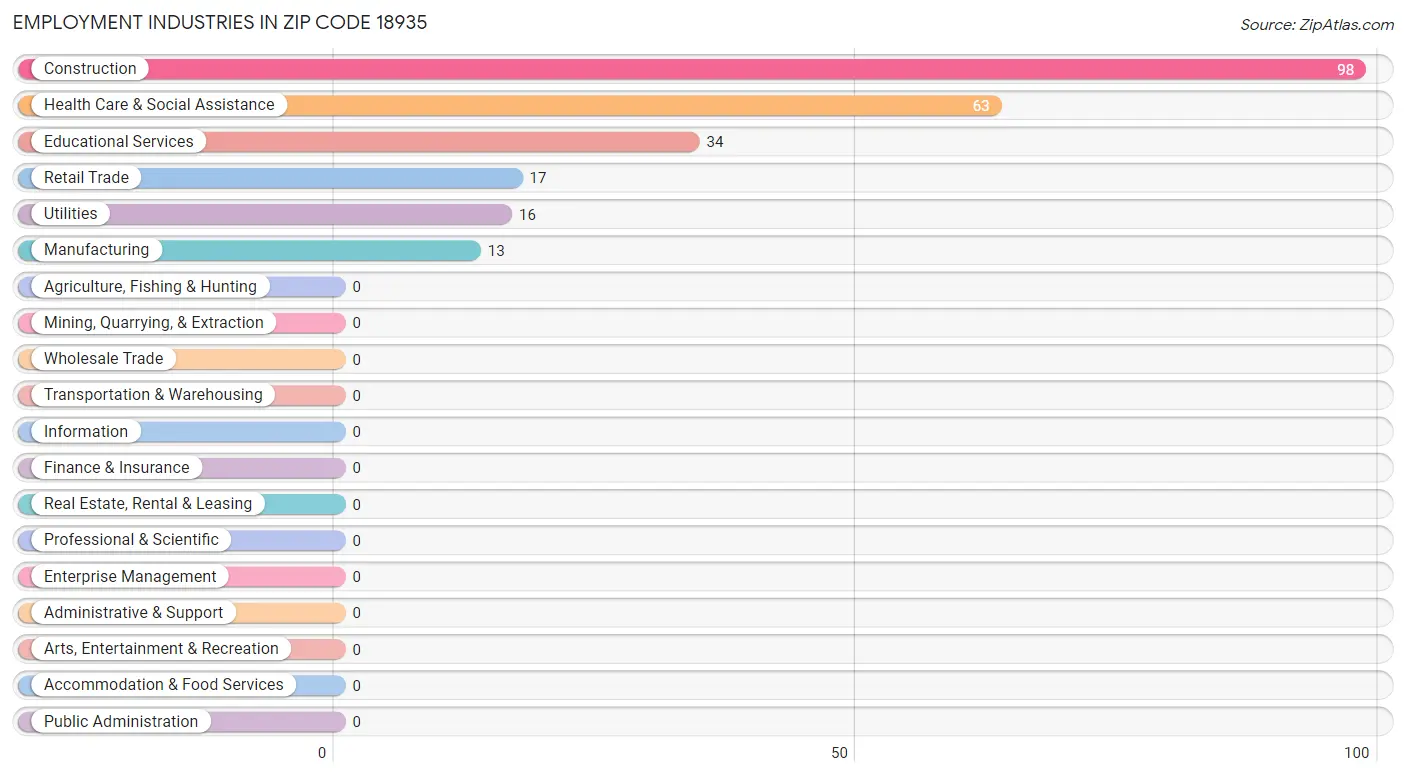The width and height of the screenshot is (1406, 776).
Task: Click the Public Administration label
Action: click(121, 722)
